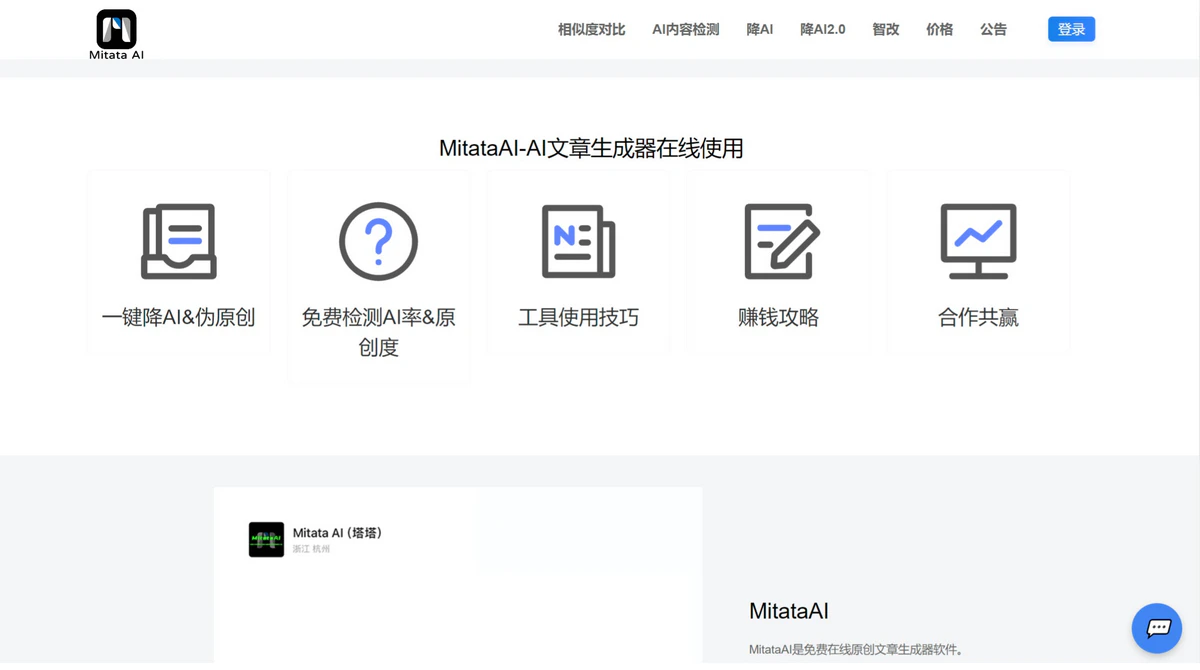Click the Mitata AI (塔塔) profile name
This screenshot has width=1200, height=670.
[337, 533]
